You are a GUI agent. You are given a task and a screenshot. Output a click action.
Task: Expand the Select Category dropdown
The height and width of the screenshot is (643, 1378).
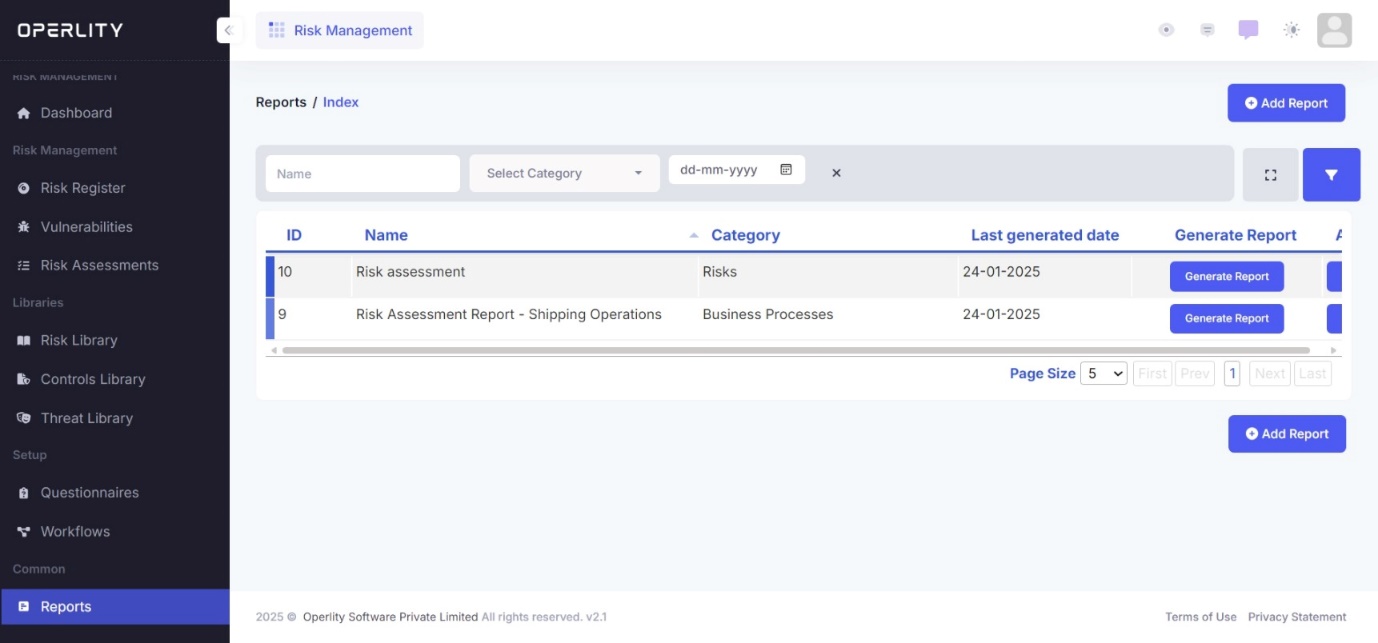(564, 173)
